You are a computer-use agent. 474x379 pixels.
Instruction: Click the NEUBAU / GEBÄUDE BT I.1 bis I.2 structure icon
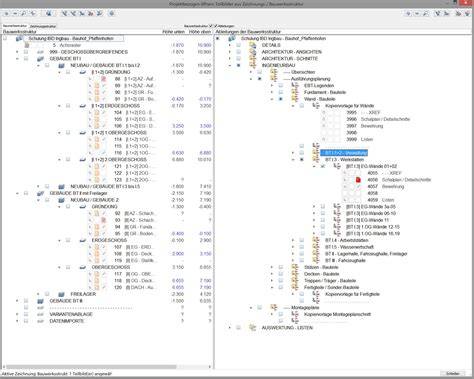[61, 65]
